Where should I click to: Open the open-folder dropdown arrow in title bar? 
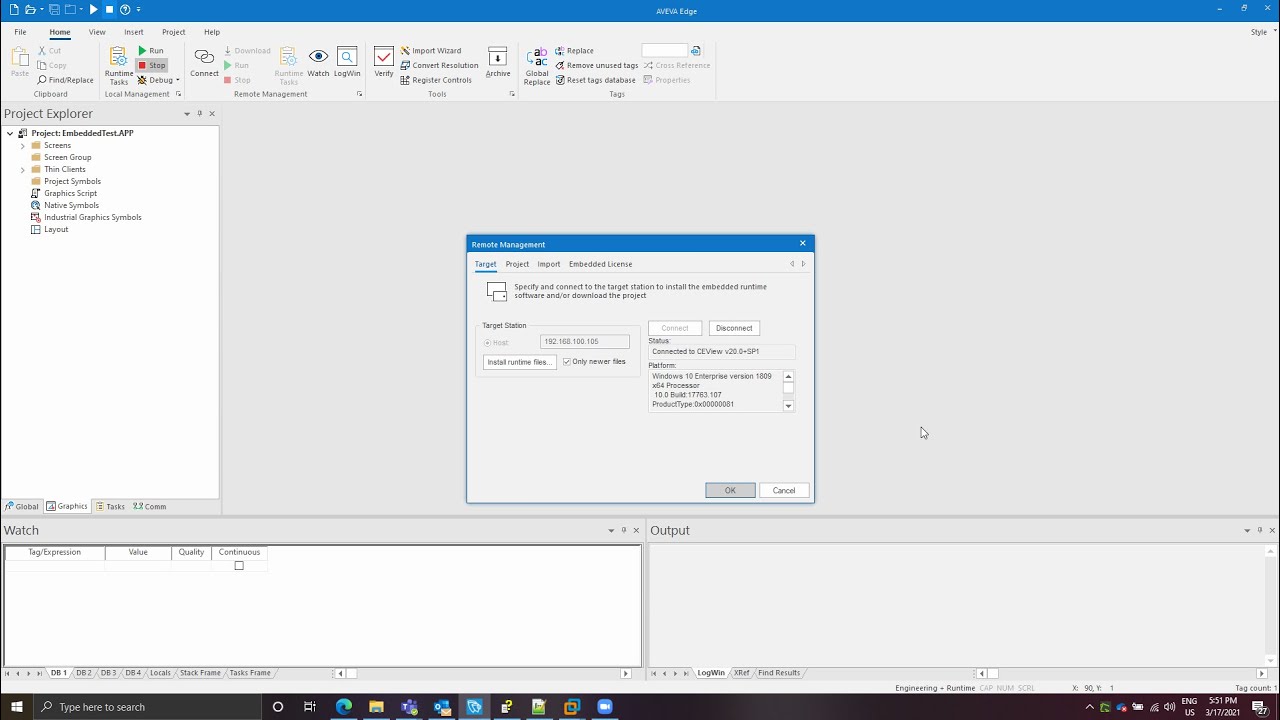pos(42,9)
